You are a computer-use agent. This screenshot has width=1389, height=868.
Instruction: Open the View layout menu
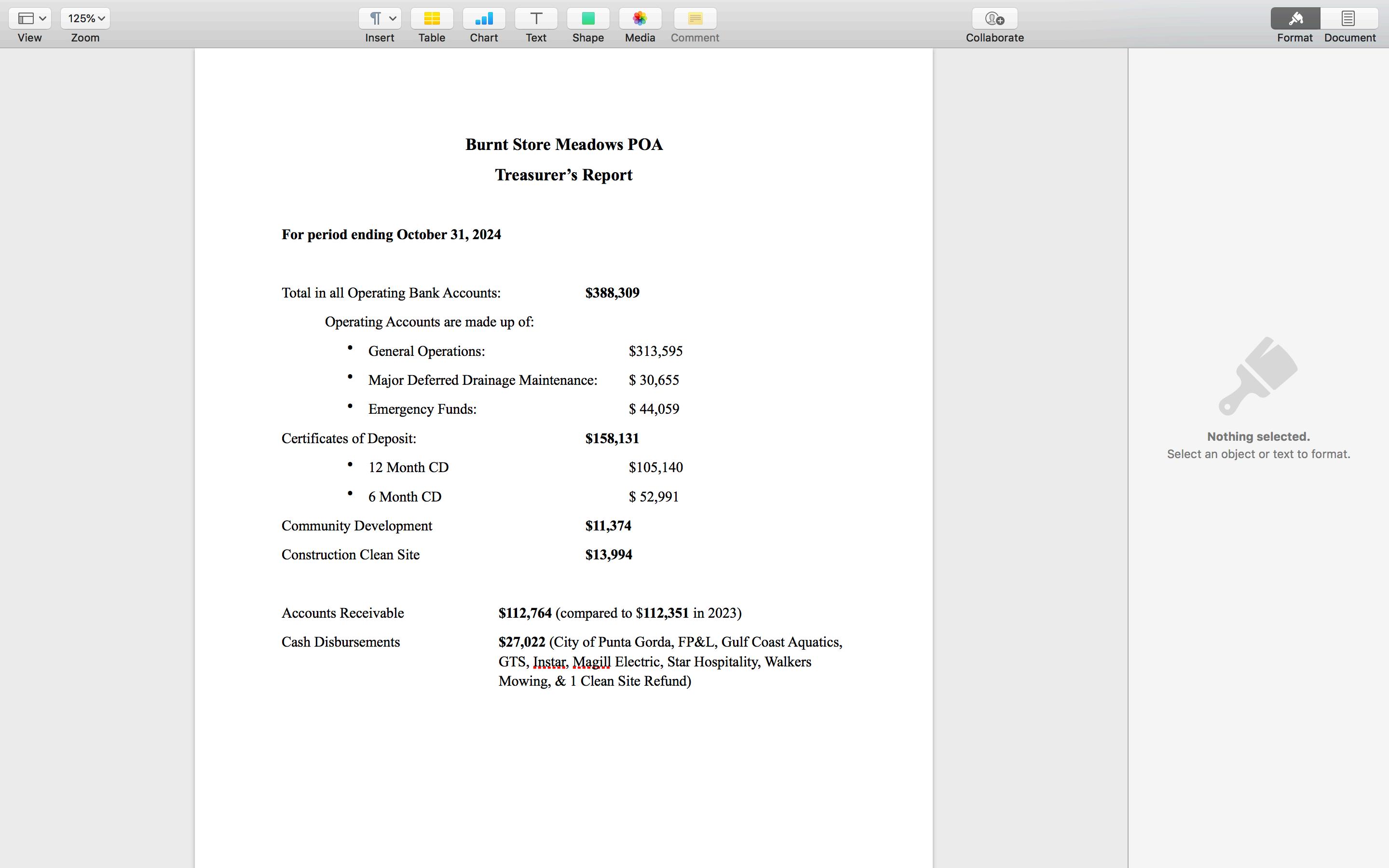(30, 18)
